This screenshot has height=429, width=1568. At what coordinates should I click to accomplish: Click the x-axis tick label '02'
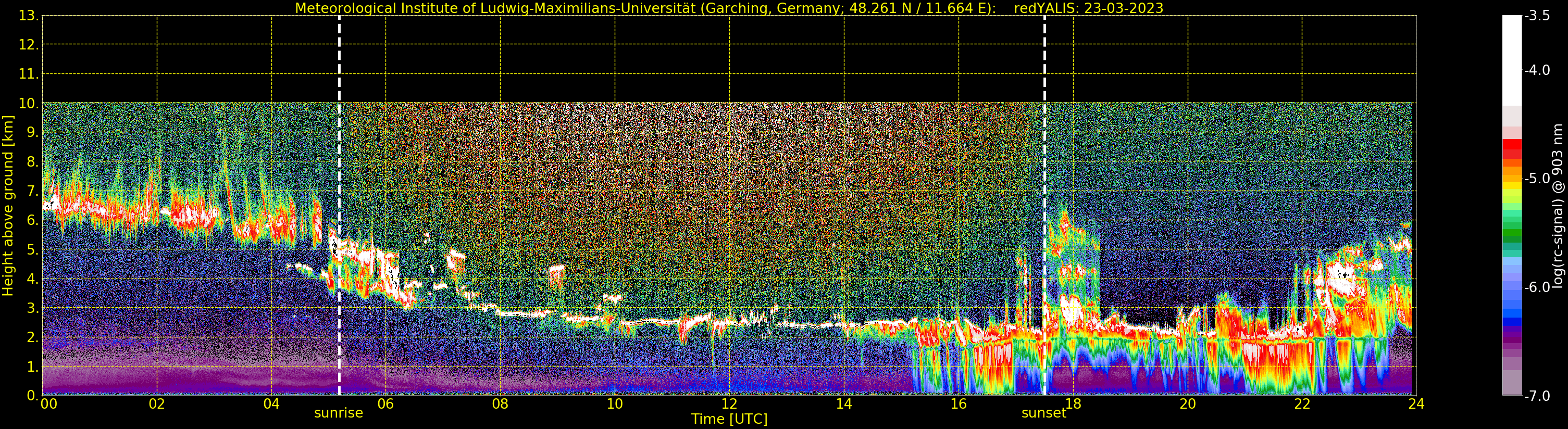[157, 404]
